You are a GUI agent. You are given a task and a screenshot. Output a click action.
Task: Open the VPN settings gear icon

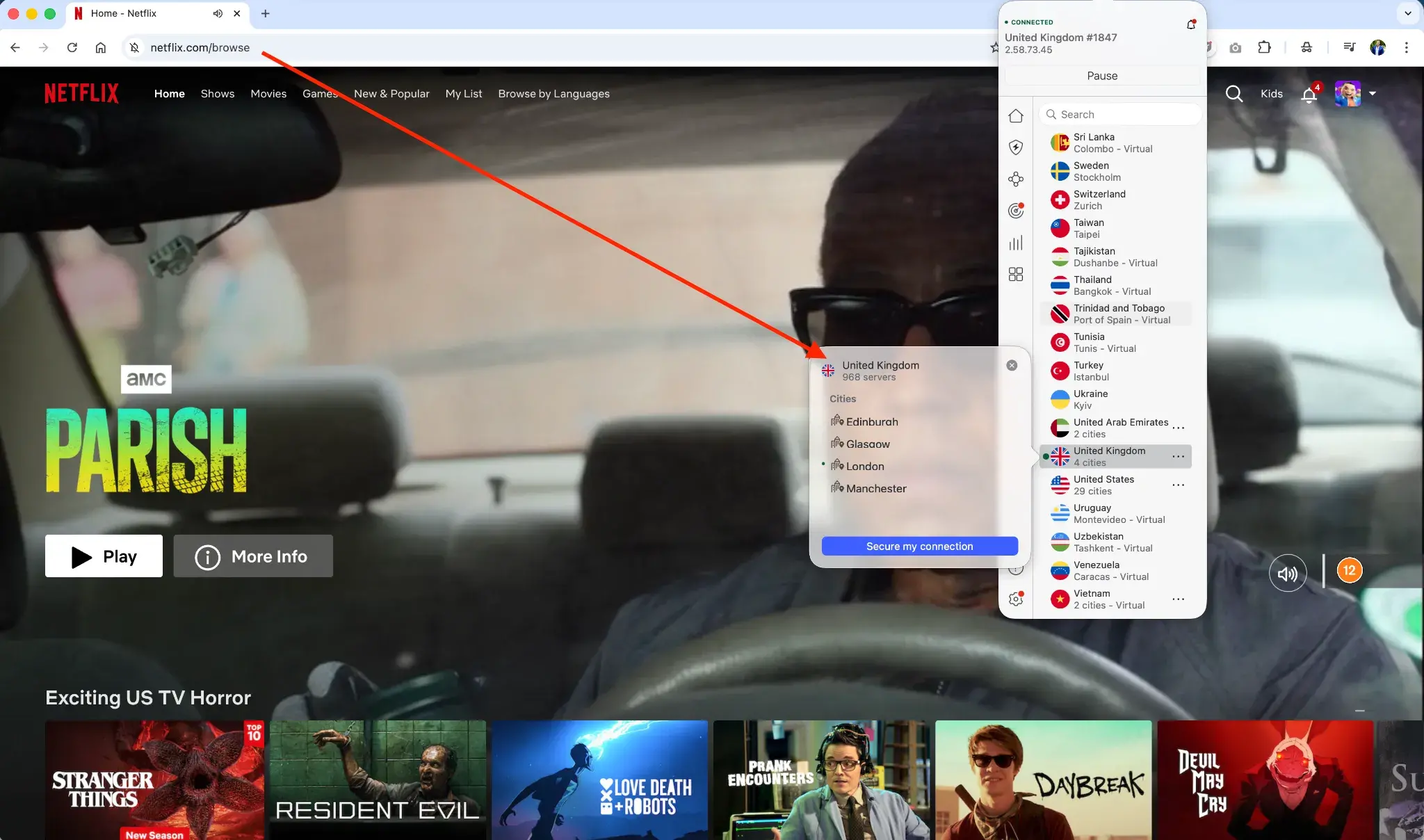pyautogui.click(x=1016, y=599)
